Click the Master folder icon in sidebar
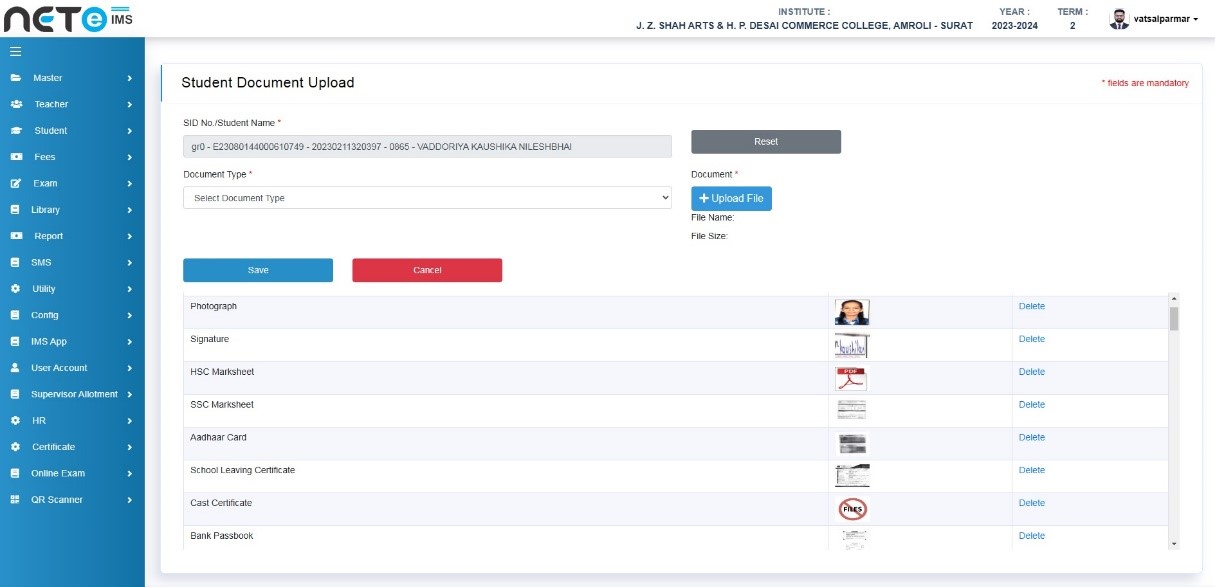Viewport: 1215px width, 587px height. click(16, 78)
